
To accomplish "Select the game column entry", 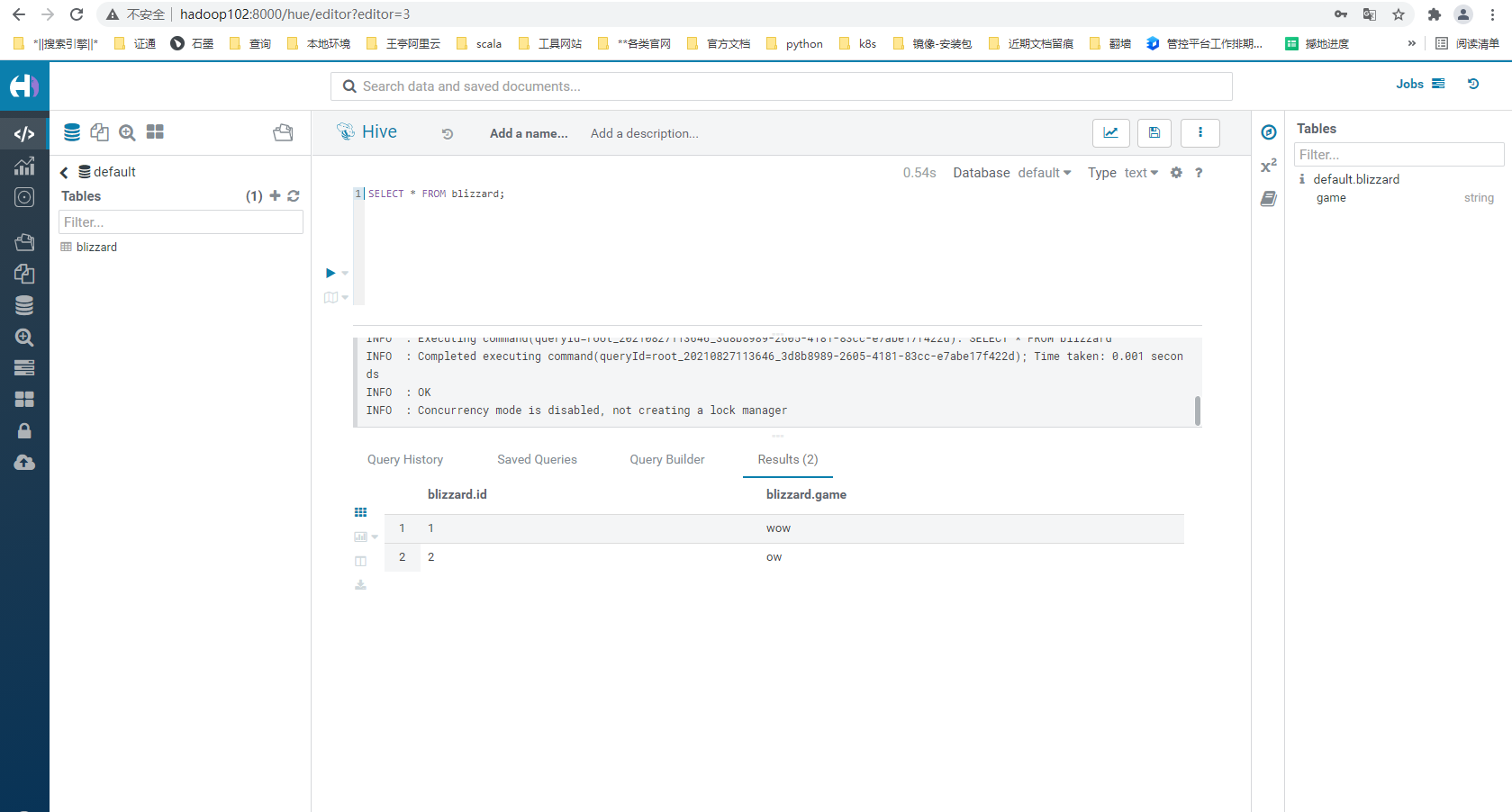I will [1331, 198].
